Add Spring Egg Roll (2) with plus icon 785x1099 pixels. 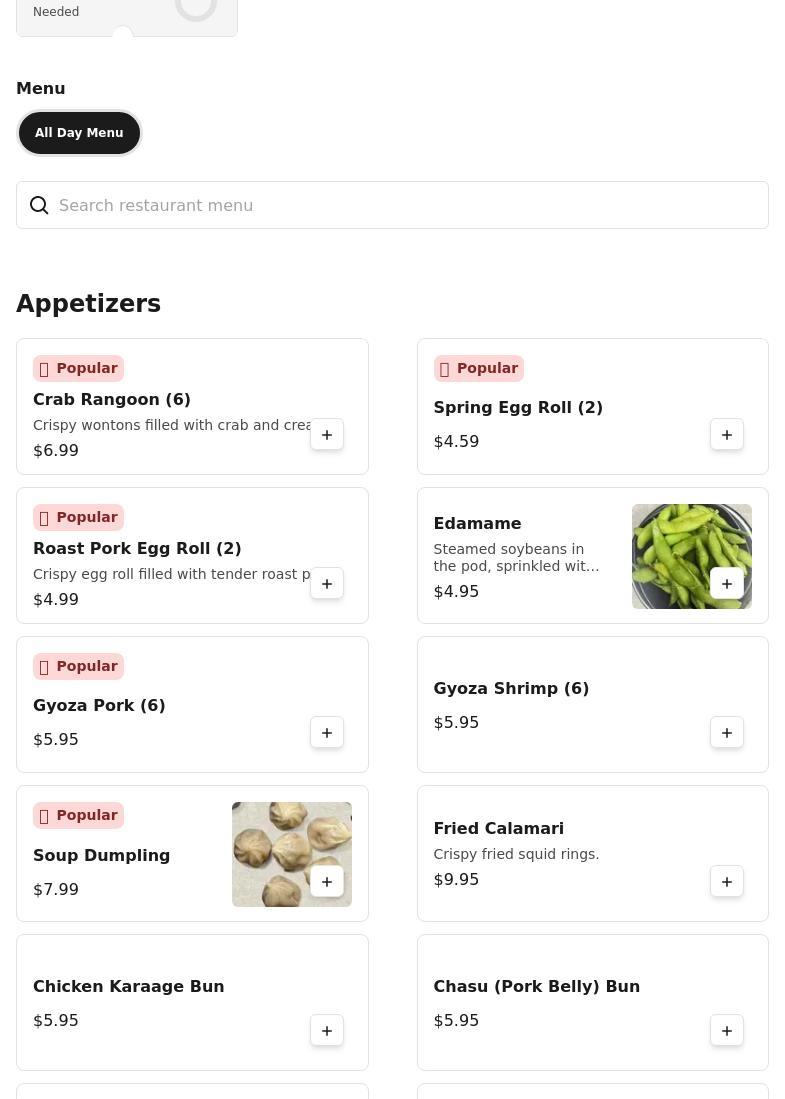pos(727,435)
